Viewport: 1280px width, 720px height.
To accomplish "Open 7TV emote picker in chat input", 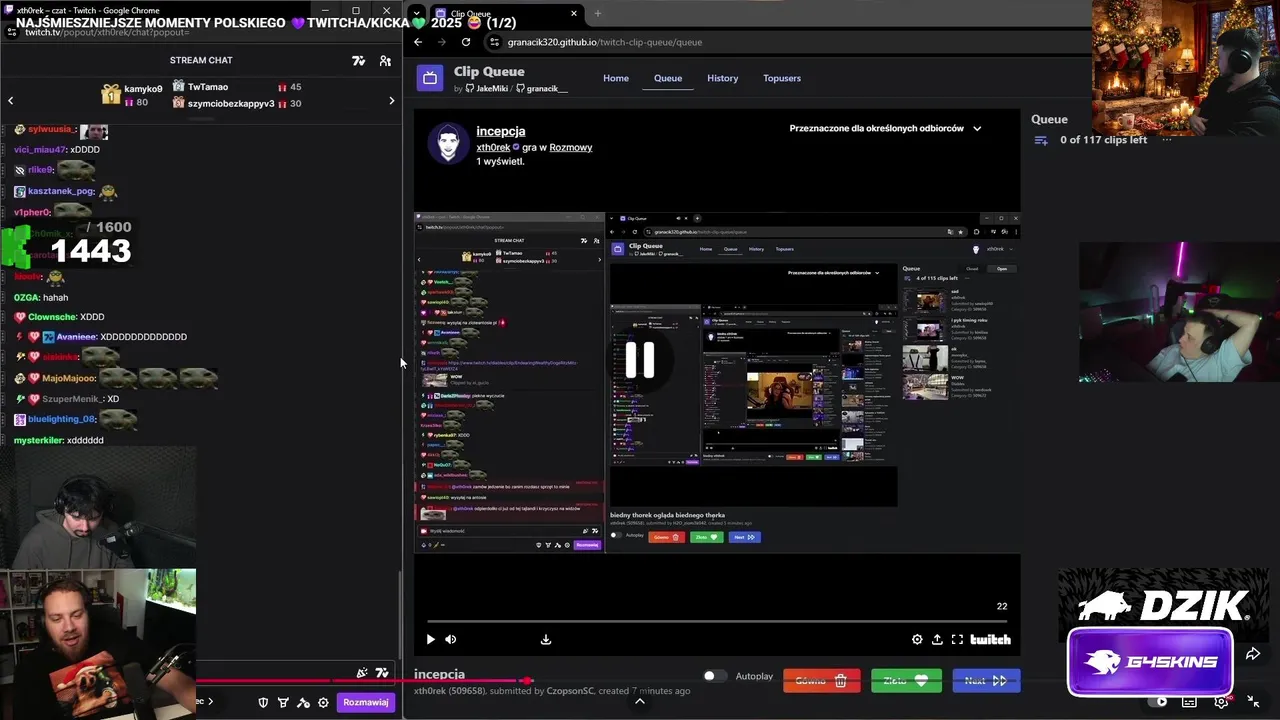I will (382, 673).
